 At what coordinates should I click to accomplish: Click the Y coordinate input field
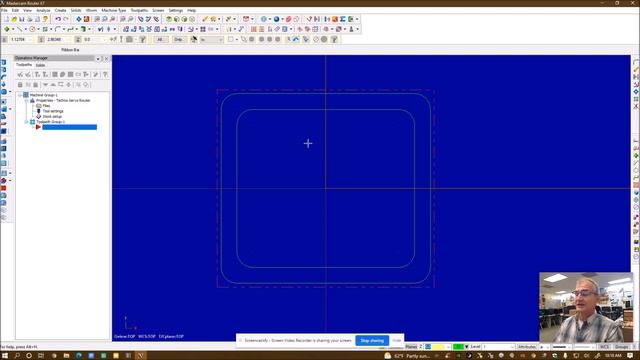(58, 40)
